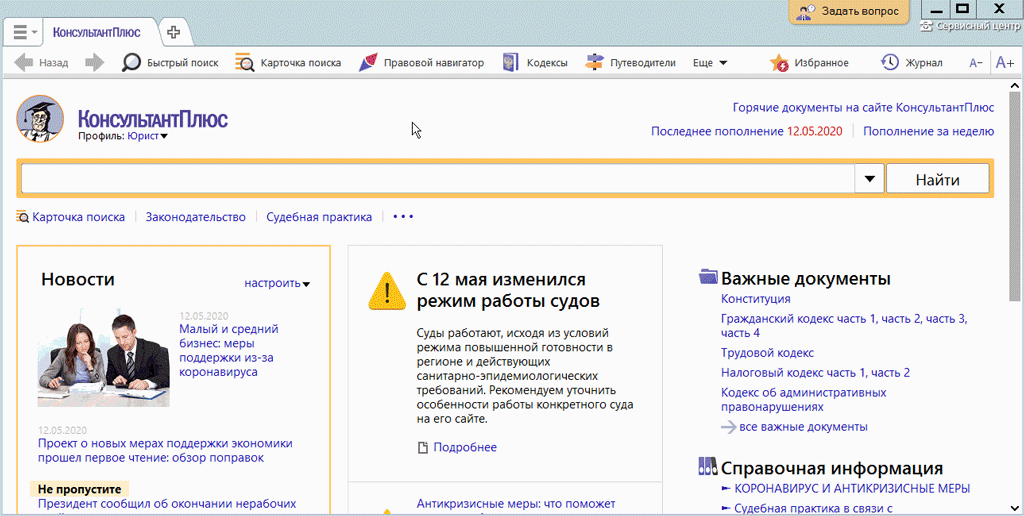This screenshot has height=516, width=1024.
Task: Open Президент сообщил об окончании link
Action: click(167, 504)
